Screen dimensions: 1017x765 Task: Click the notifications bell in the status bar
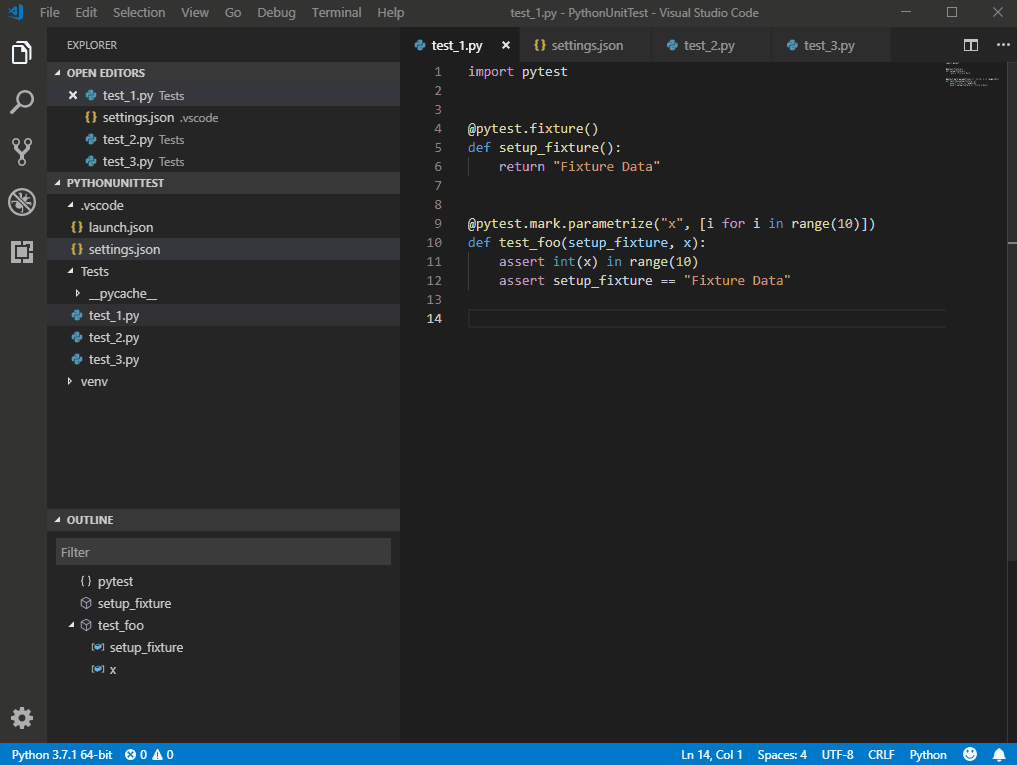tap(998, 754)
